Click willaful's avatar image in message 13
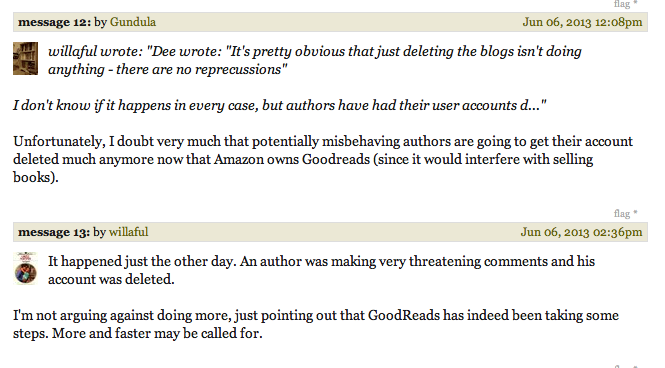 (x=25, y=268)
